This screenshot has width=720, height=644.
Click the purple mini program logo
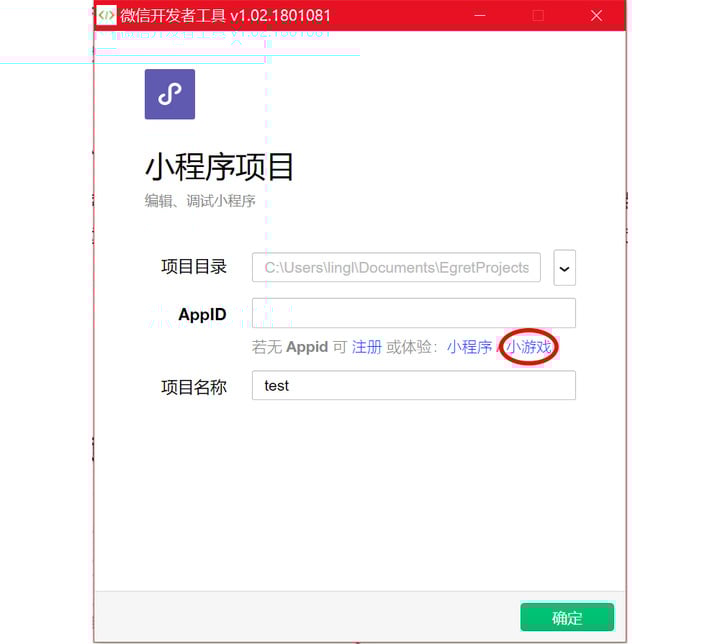[170, 94]
